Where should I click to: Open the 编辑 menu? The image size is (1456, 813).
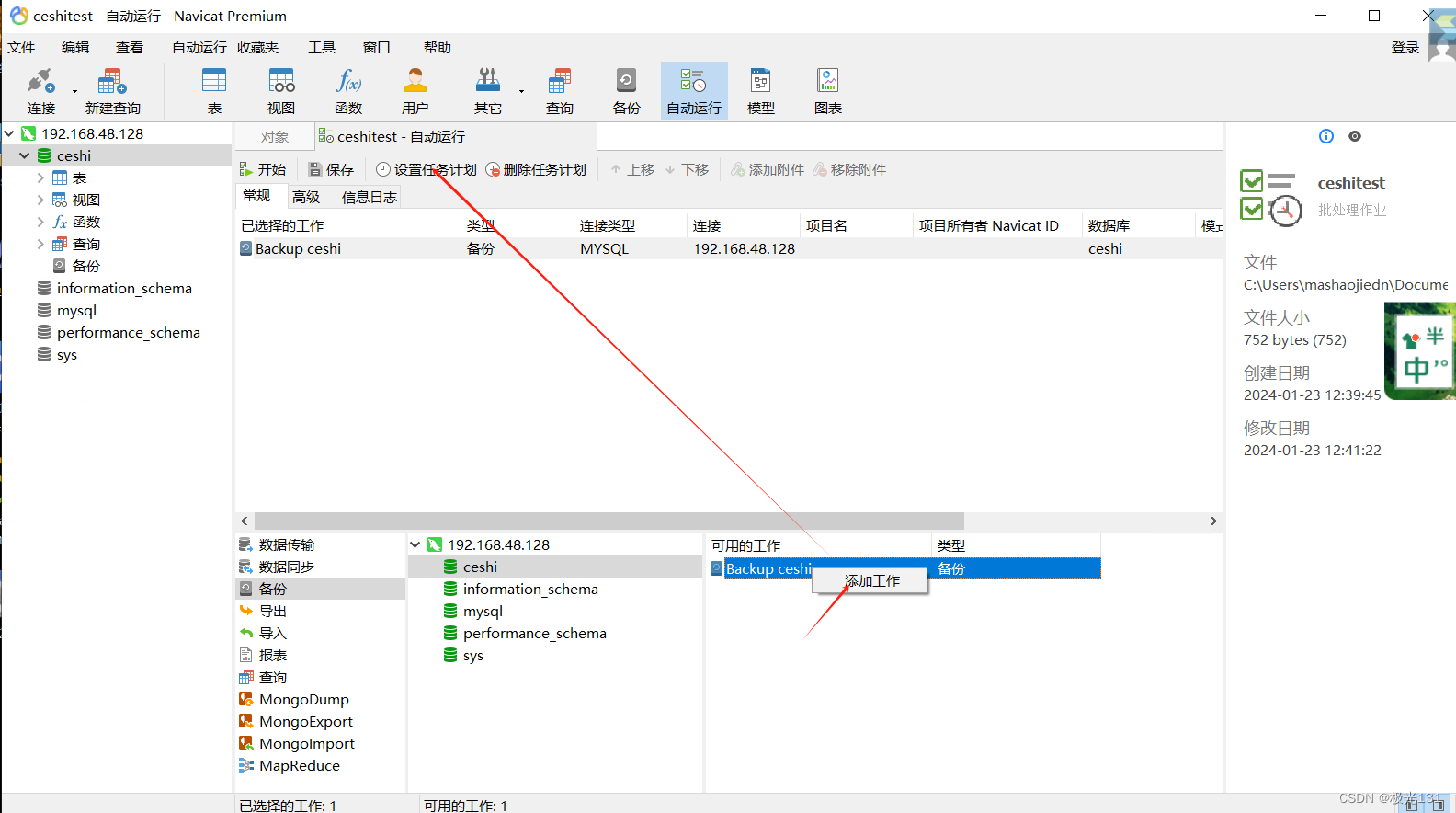point(75,47)
